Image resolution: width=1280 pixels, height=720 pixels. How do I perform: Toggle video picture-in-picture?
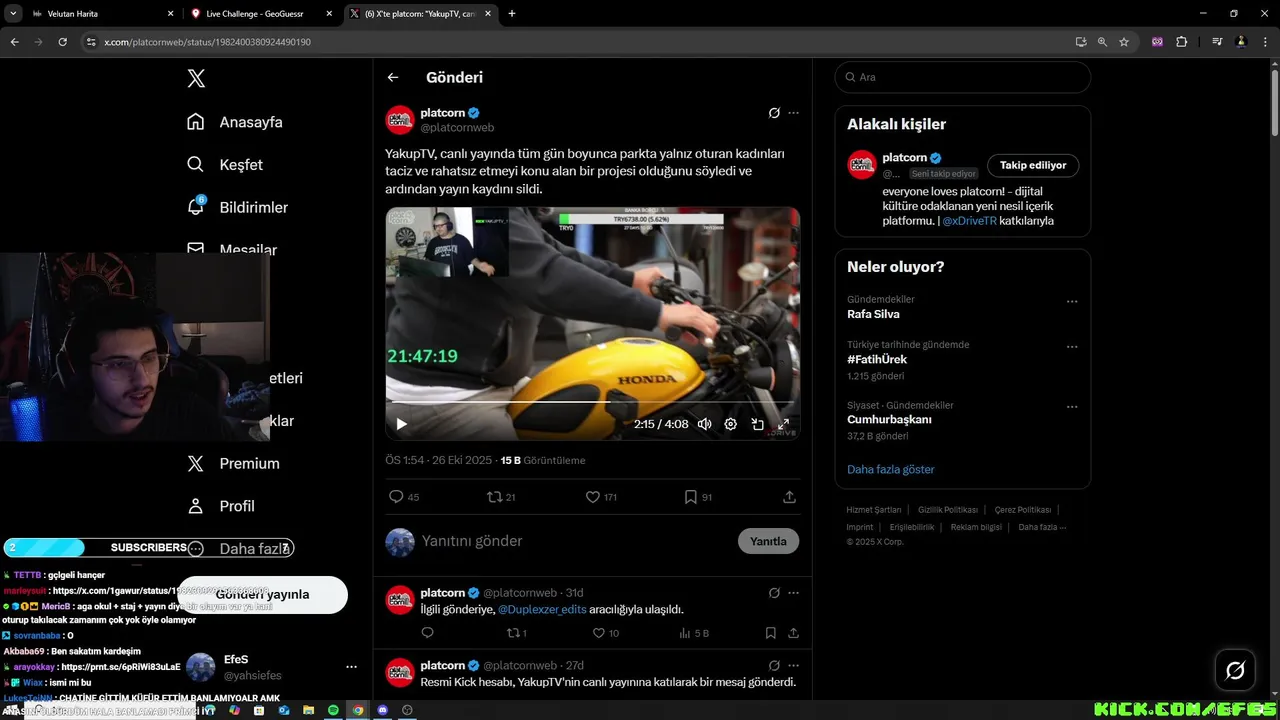[758, 424]
